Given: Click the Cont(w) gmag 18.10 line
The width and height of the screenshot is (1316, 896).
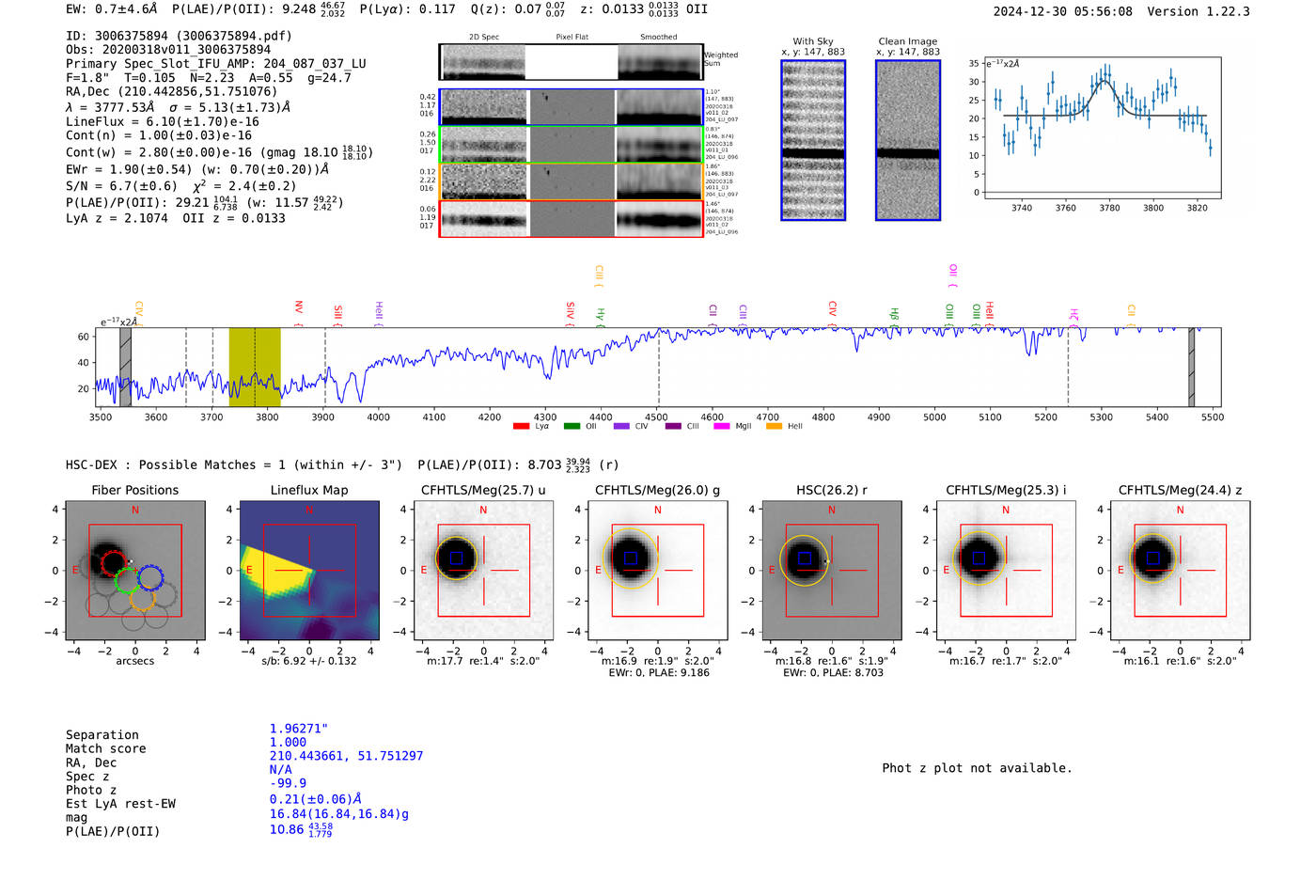Looking at the screenshot, I should [x=219, y=151].
